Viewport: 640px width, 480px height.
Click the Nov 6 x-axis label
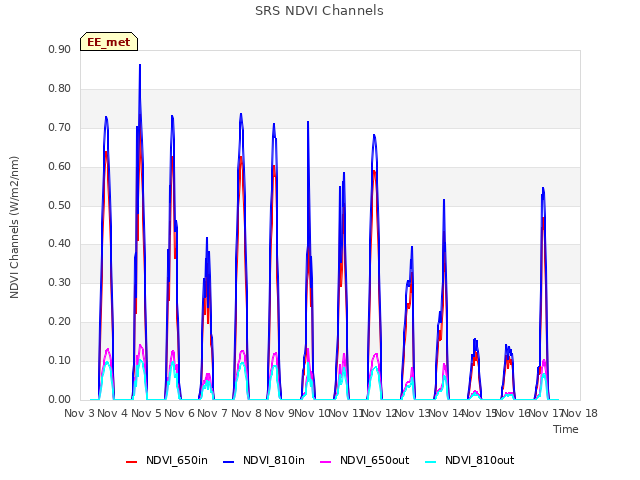179,413
